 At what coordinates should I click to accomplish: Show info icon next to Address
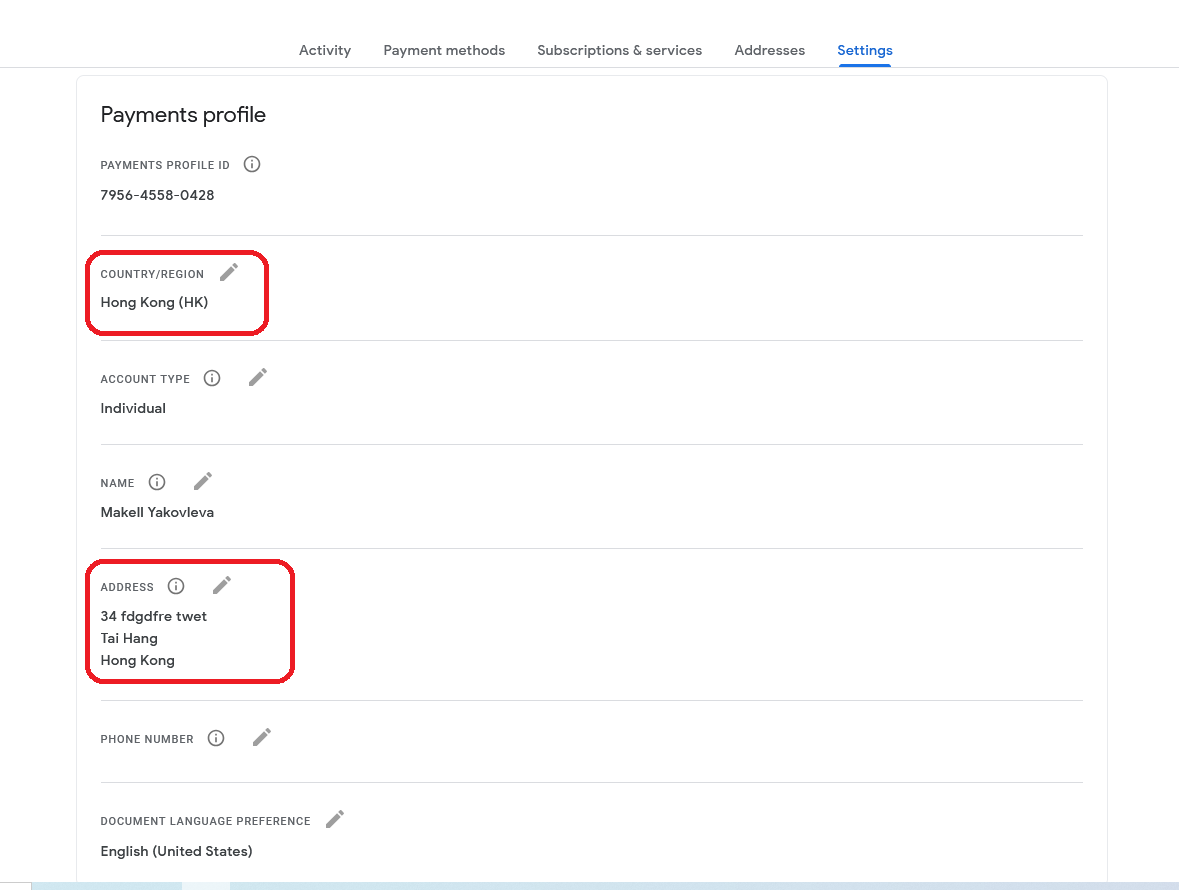tap(176, 586)
